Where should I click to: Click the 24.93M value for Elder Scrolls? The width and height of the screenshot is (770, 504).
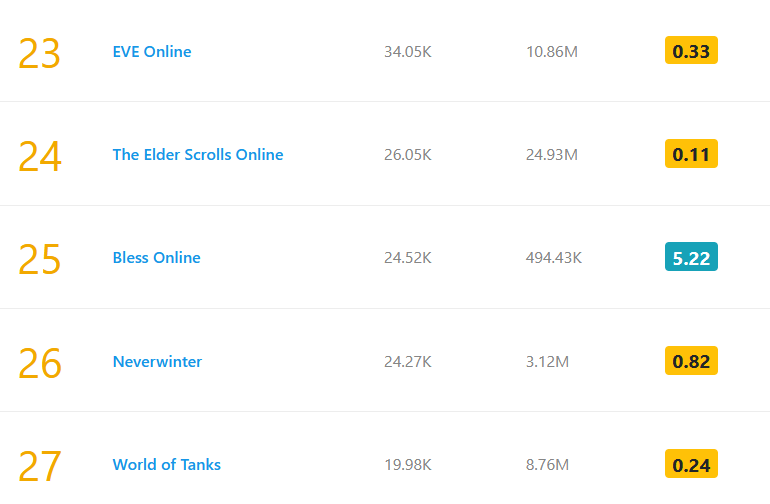pyautogui.click(x=552, y=154)
